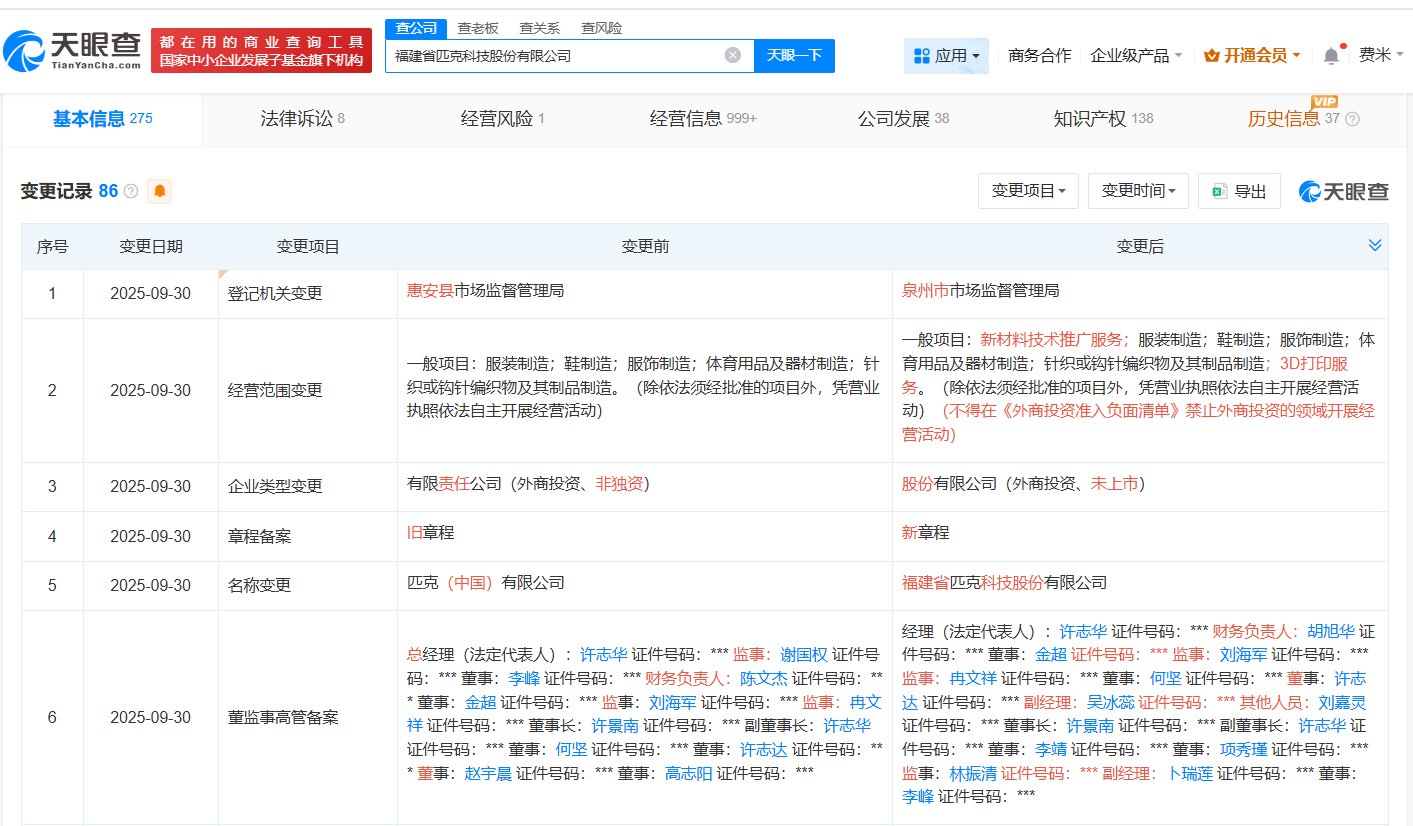Click the orange bell icon beside 变更记录
The width and height of the screenshot is (1413, 826).
(x=160, y=190)
